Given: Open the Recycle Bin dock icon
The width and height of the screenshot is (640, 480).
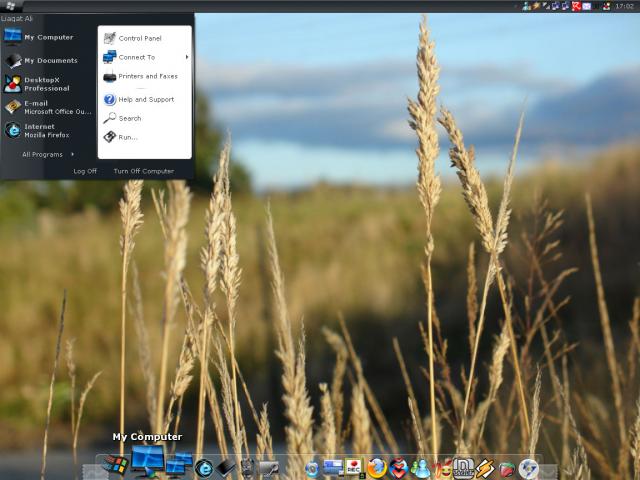Looking at the screenshot, I should [247, 467].
